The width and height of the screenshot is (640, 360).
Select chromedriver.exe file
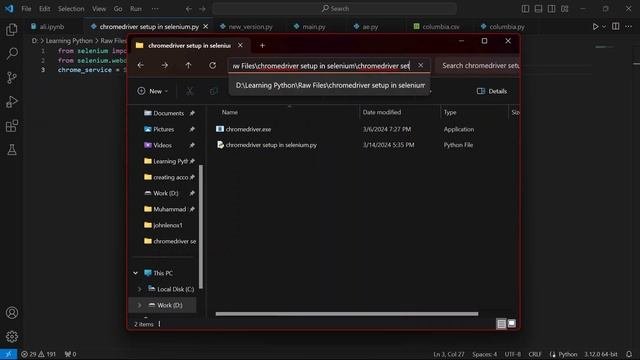pos(248,129)
